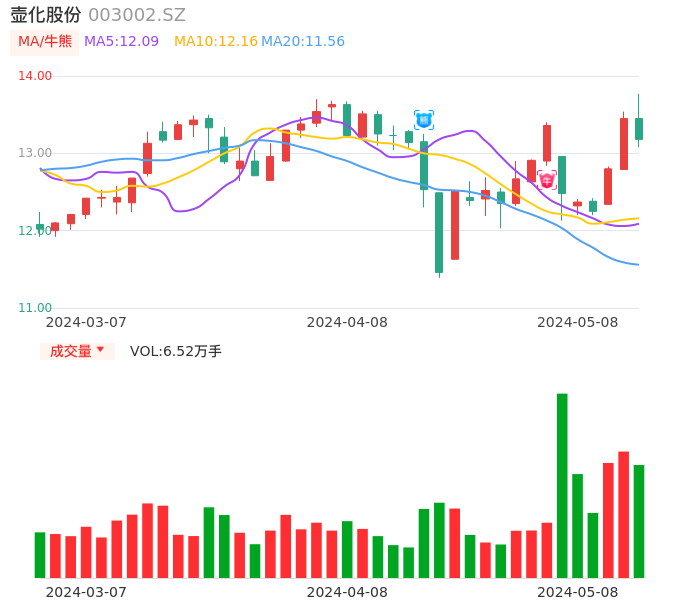Open the 成交量 indicator dropdown
The image size is (686, 606).
71,351
